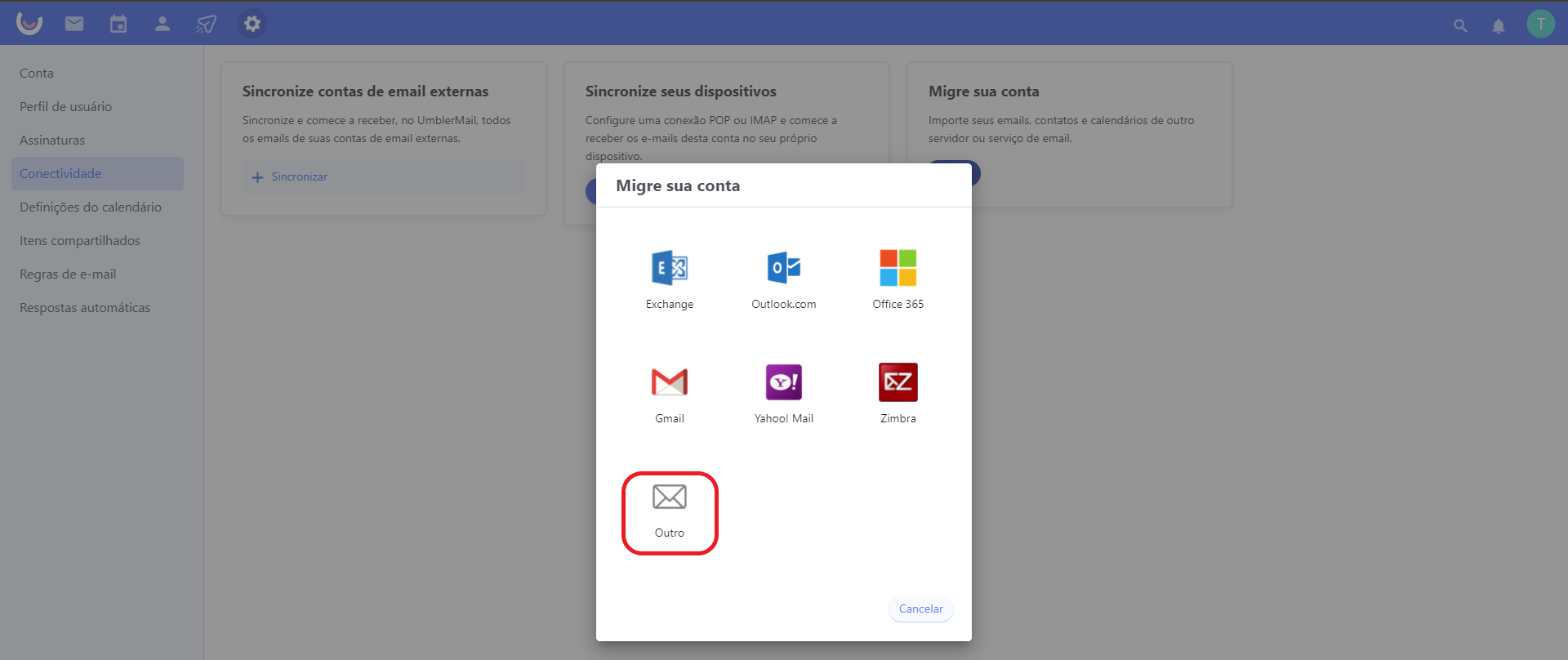Choose the Yahoo! Mail icon

[783, 382]
